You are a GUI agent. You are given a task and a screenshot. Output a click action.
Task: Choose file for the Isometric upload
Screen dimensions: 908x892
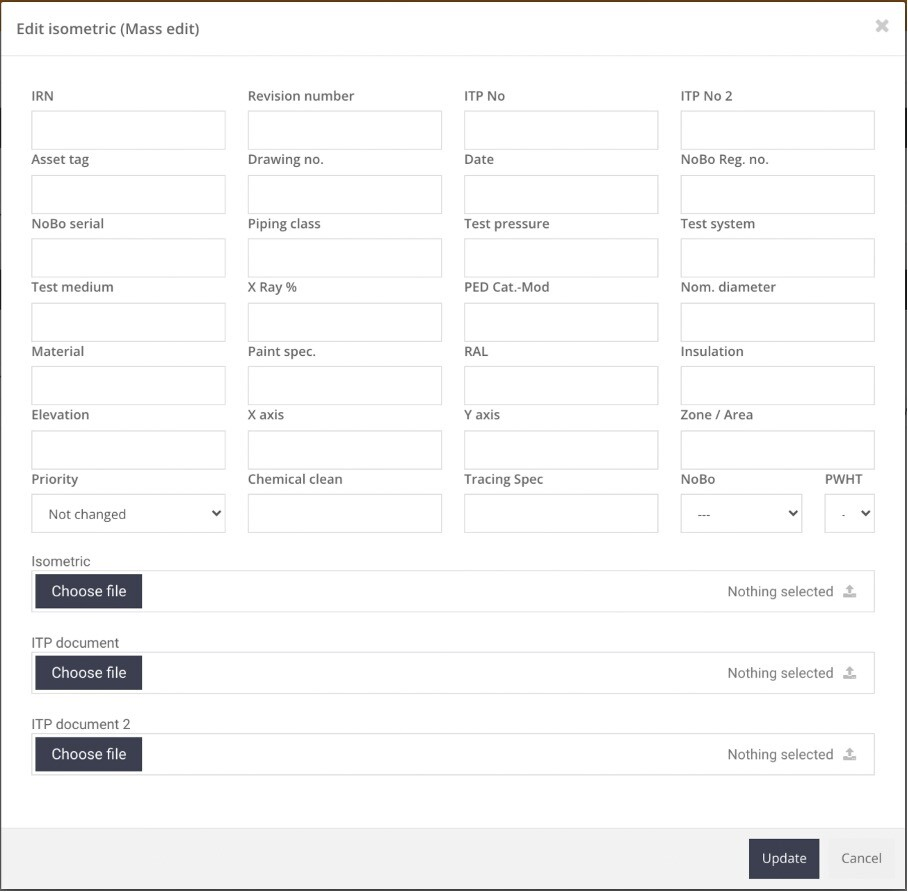[89, 591]
